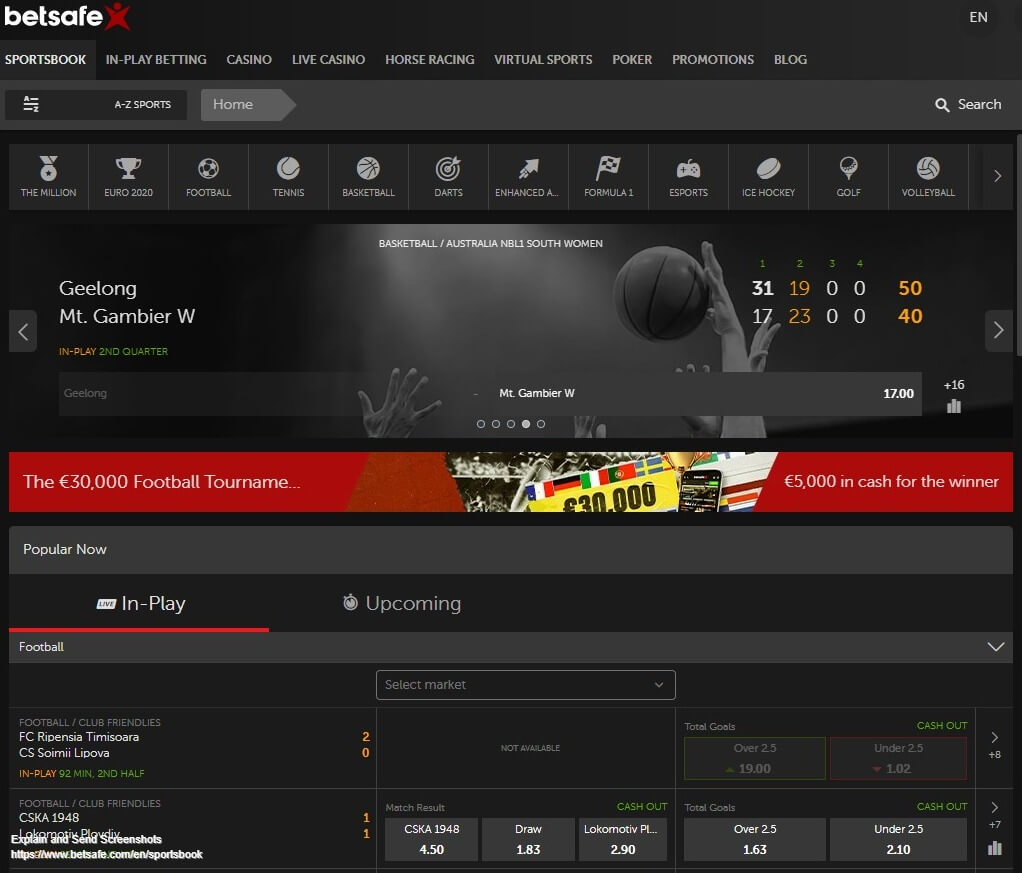Go to first carousel slide dot
Image resolution: width=1022 pixels, height=873 pixels.
[481, 424]
